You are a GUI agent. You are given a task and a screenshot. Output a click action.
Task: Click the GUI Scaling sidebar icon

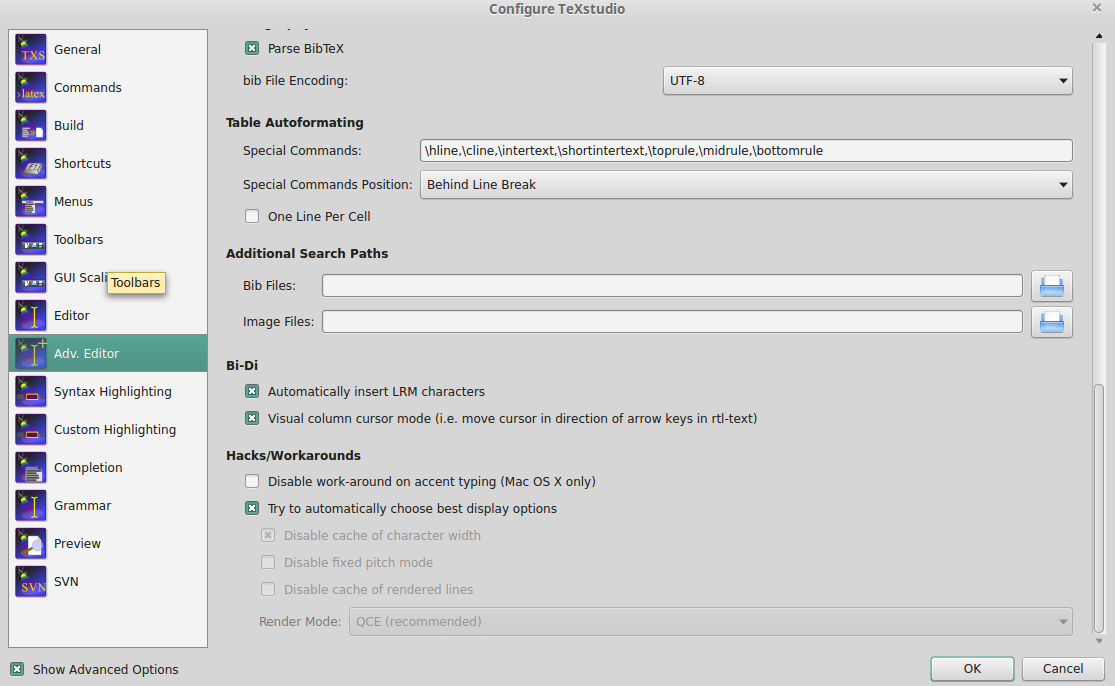[x=31, y=278]
